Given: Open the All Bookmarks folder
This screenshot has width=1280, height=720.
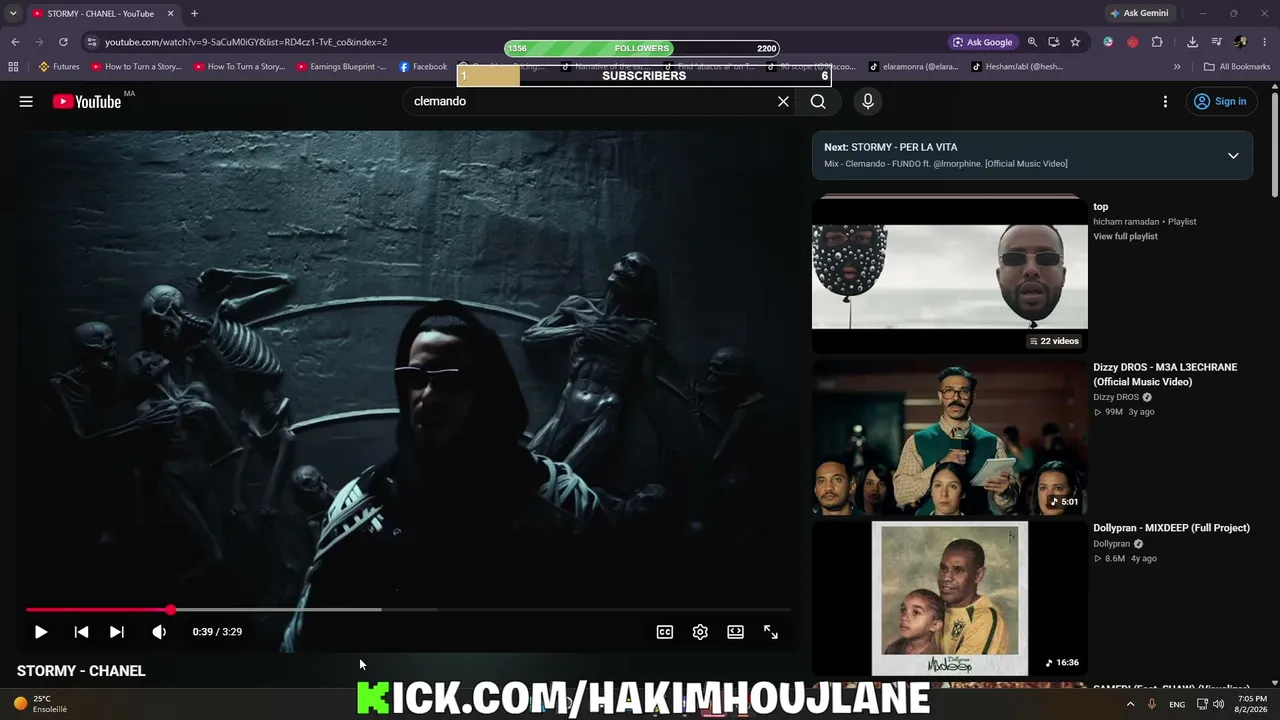Looking at the screenshot, I should pyautogui.click(x=1237, y=67).
